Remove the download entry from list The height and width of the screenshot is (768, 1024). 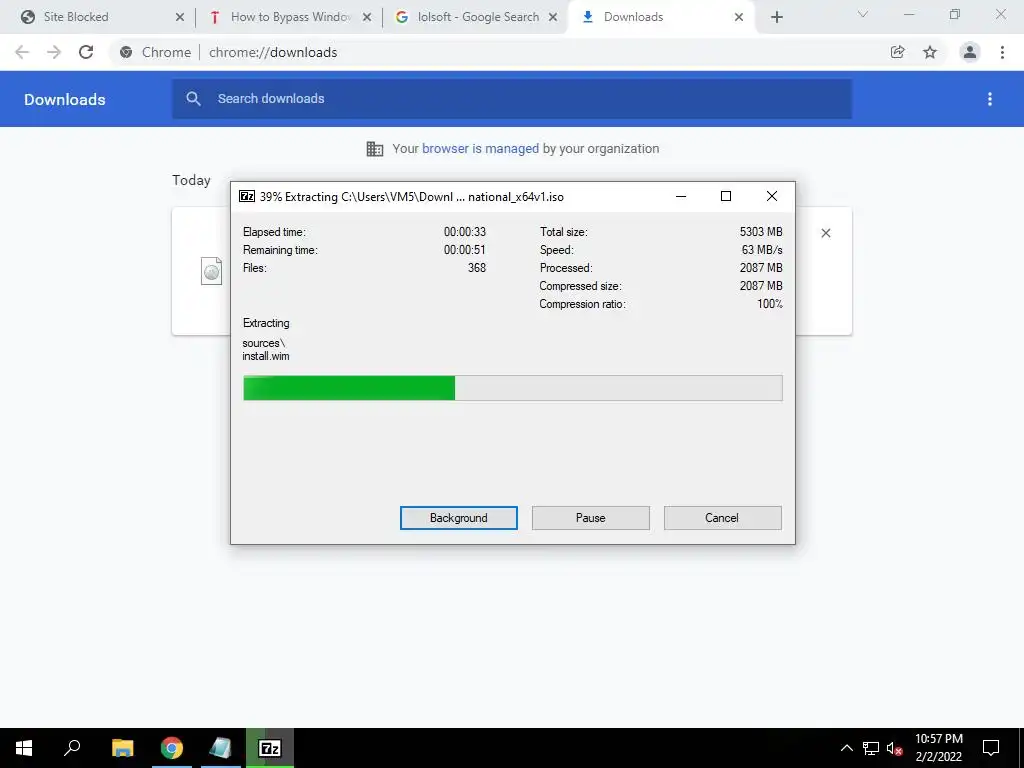click(x=826, y=233)
